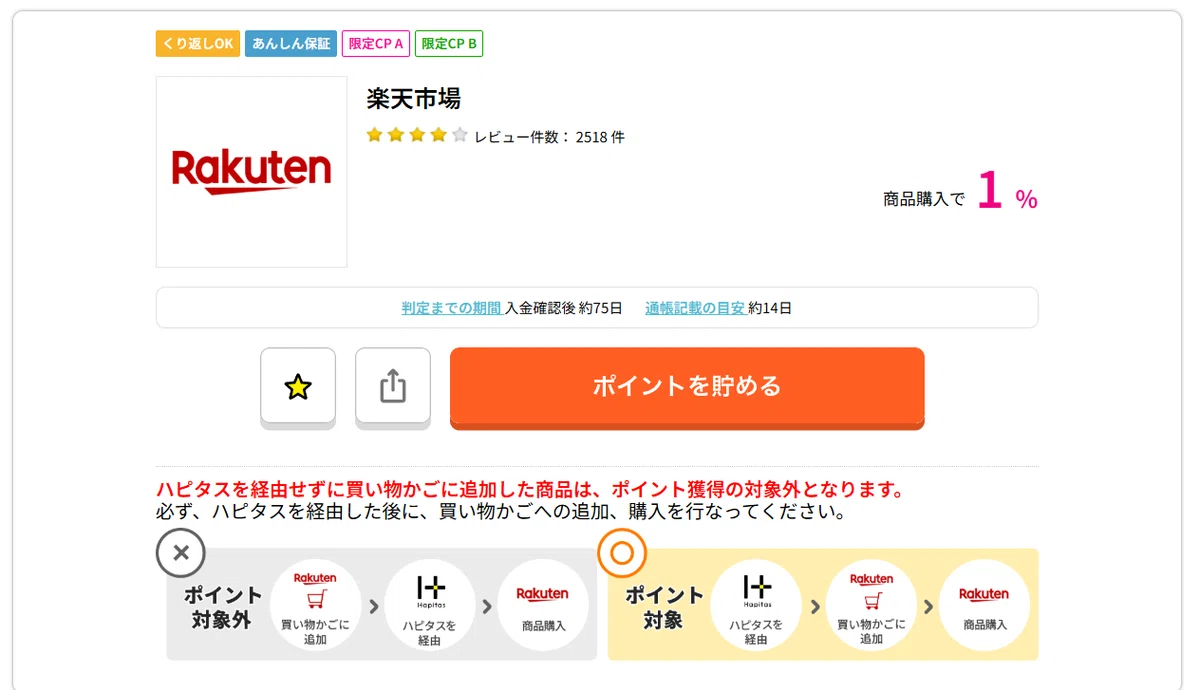1200x690 pixels.
Task: Click the 楽天市場 shop title
Action: tap(414, 99)
